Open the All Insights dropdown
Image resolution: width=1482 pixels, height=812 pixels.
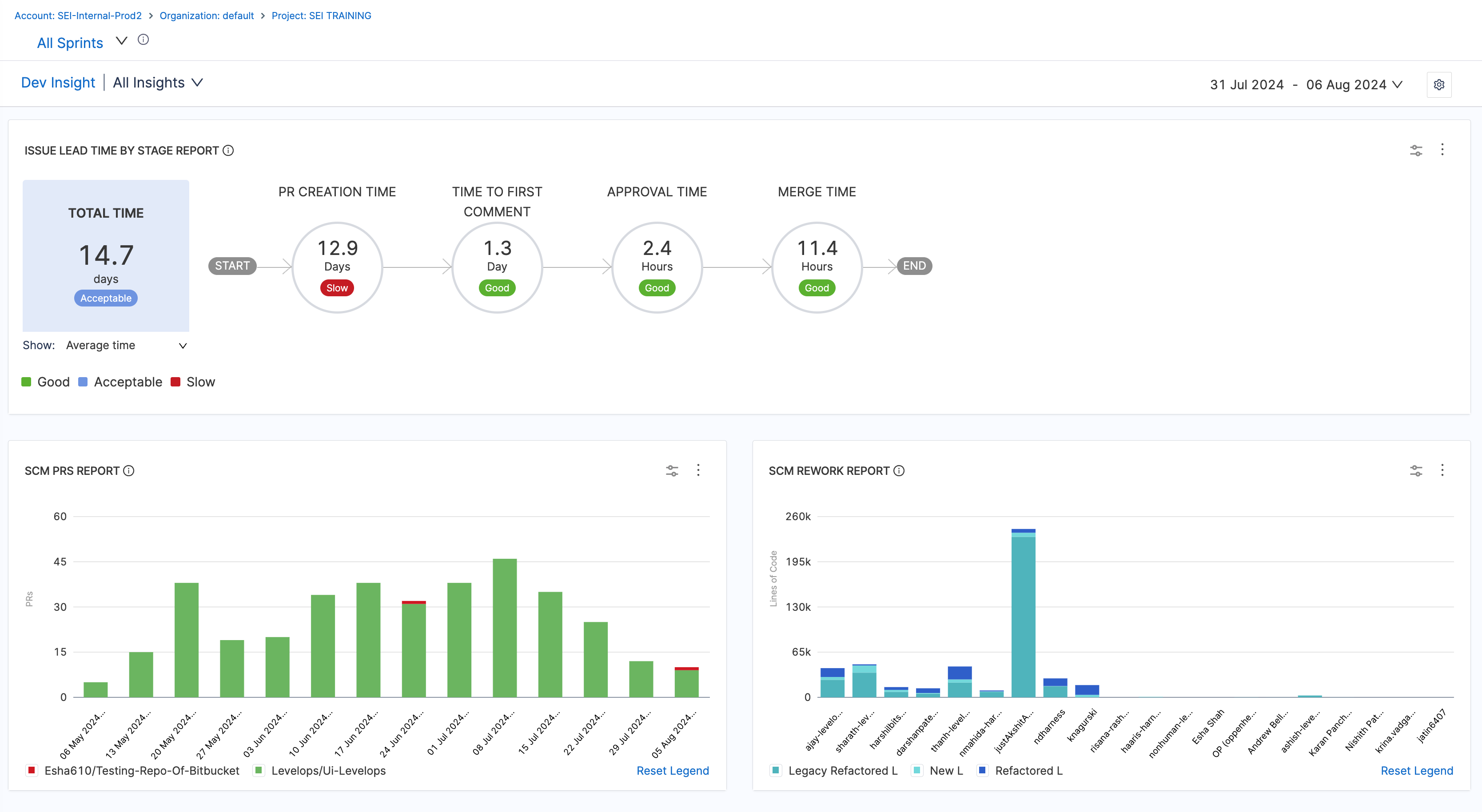pyautogui.click(x=158, y=83)
